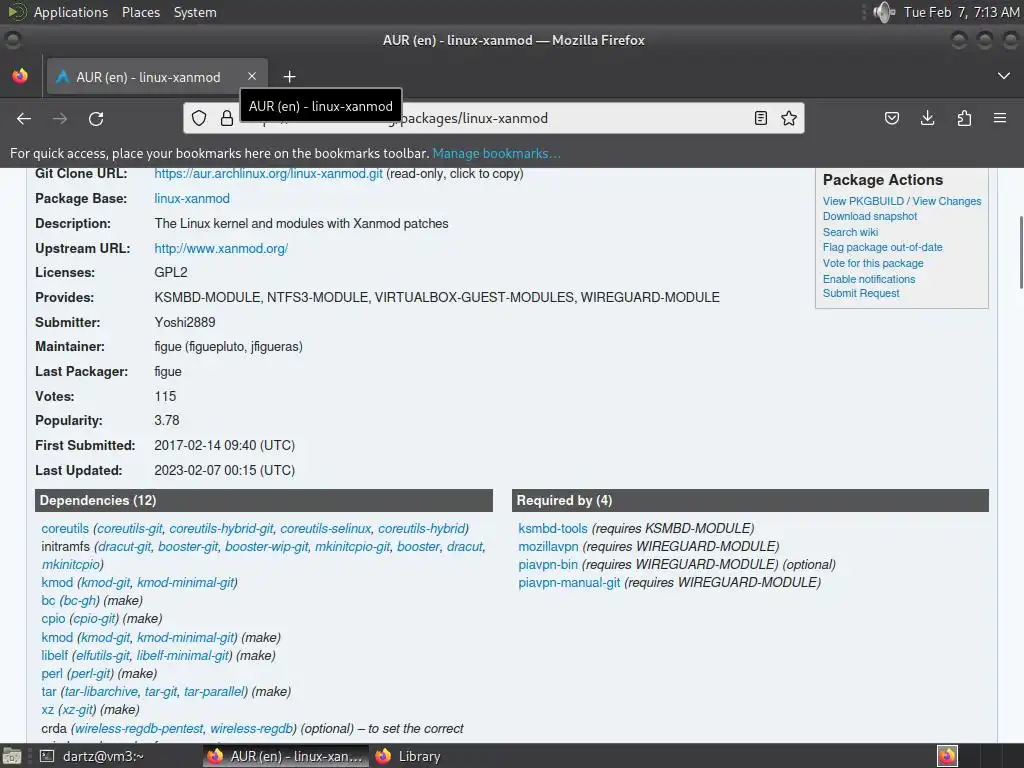Viewport: 1024px width, 768px height.
Task: Click the Manage bookmarks link
Action: [496, 153]
